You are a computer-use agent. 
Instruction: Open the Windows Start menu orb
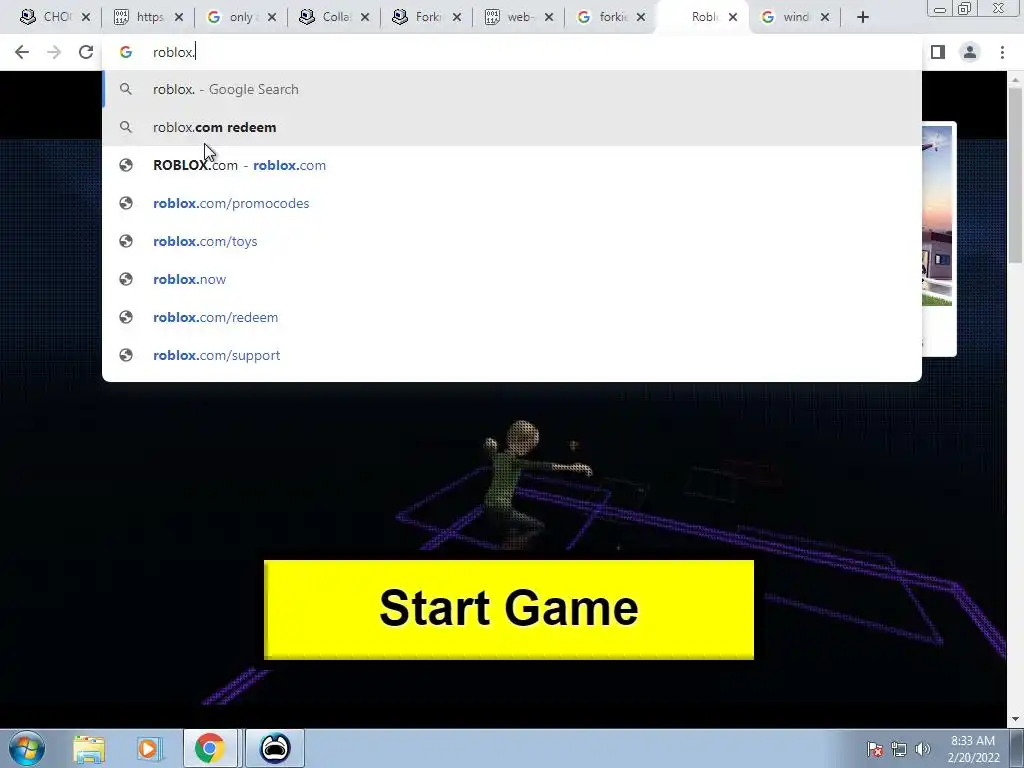click(x=26, y=748)
